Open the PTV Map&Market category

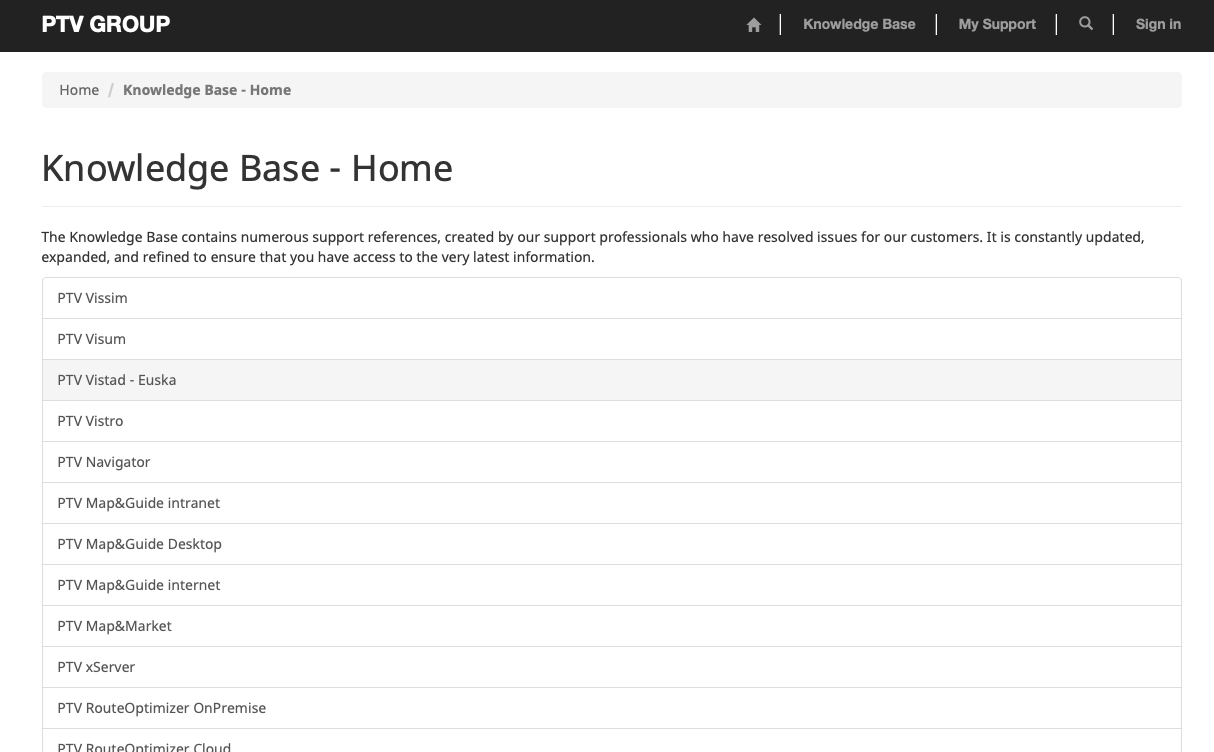(114, 626)
